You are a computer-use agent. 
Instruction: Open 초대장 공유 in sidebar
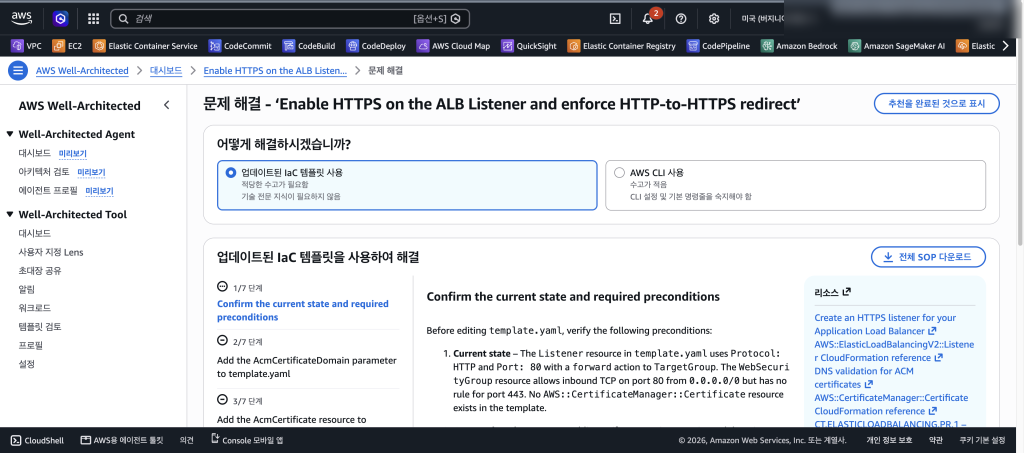(x=40, y=270)
